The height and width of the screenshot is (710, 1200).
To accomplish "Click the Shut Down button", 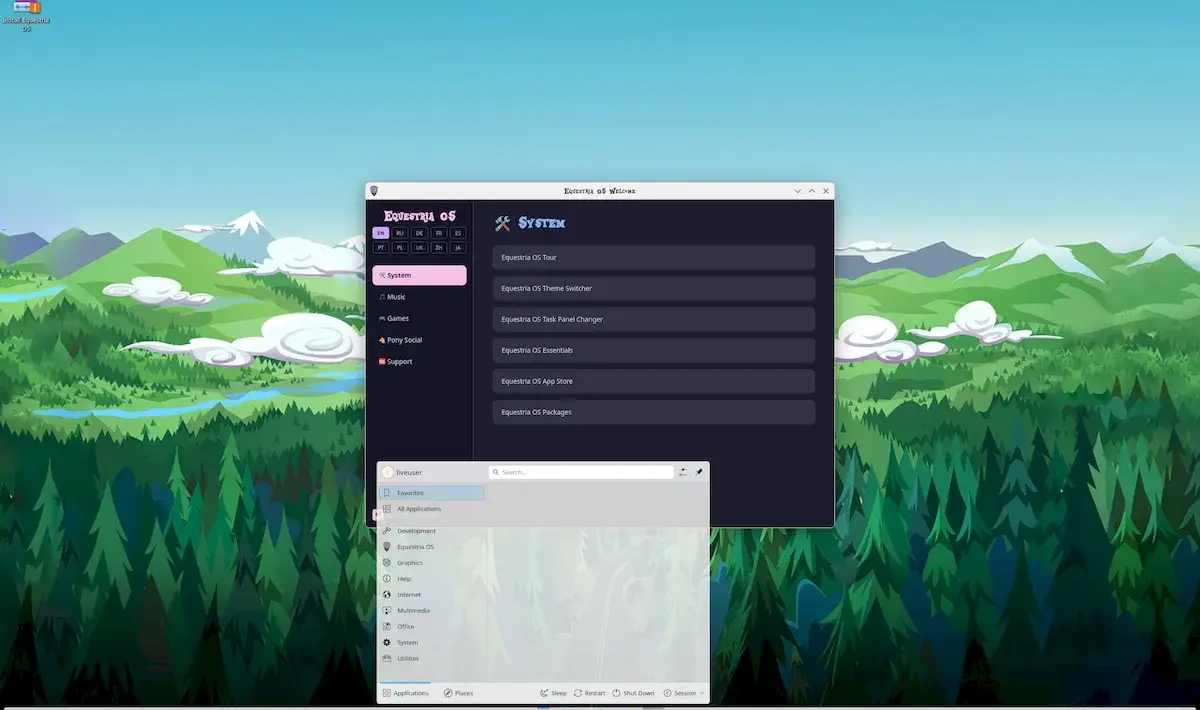I will click(634, 693).
